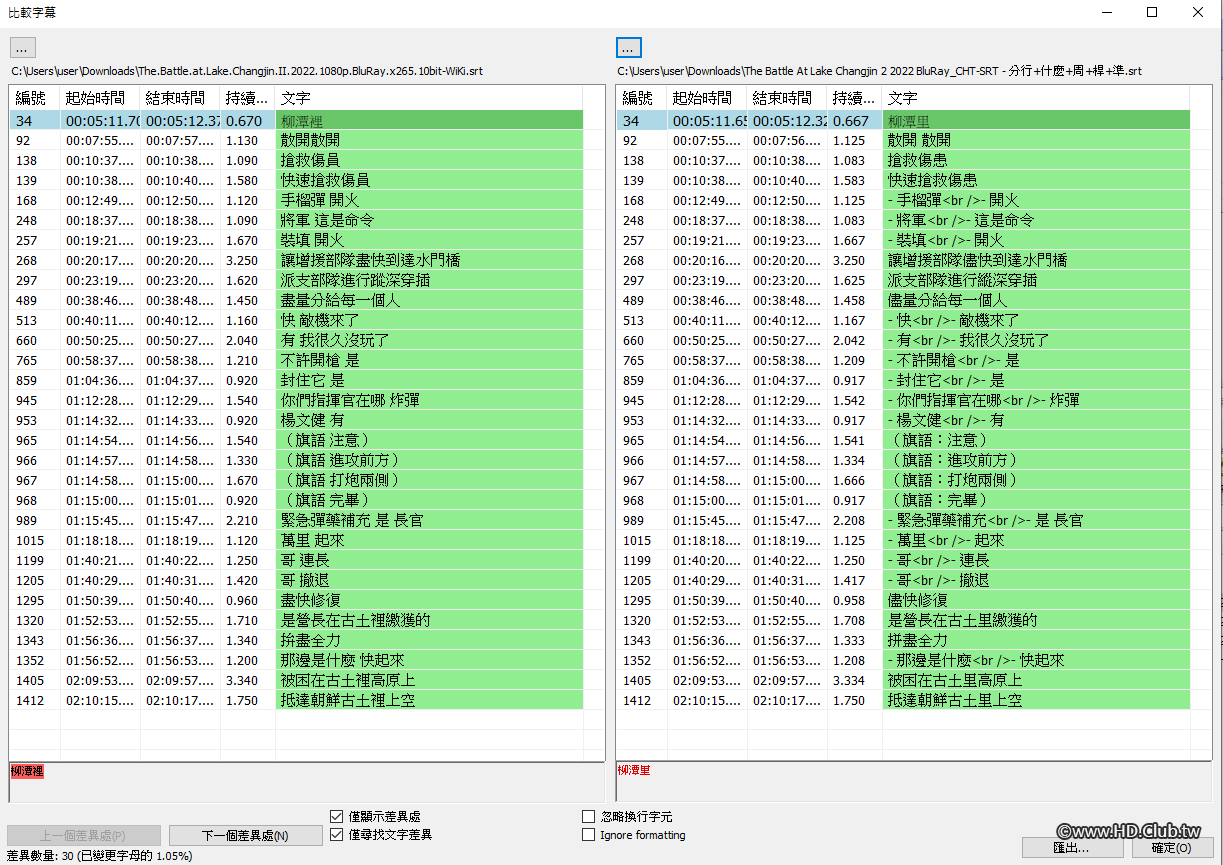The height and width of the screenshot is (865, 1223).
Task: Select left row 封住它 是
Action: tap(296, 380)
